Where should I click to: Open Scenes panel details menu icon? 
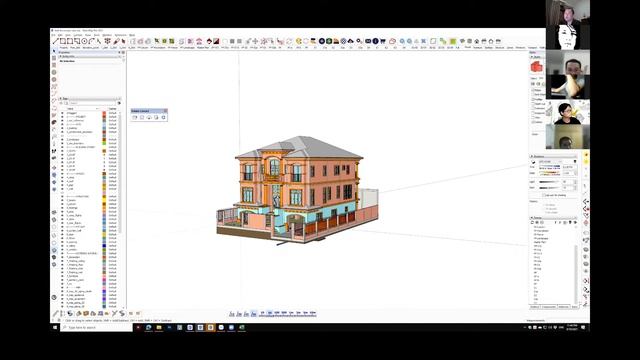point(575,222)
